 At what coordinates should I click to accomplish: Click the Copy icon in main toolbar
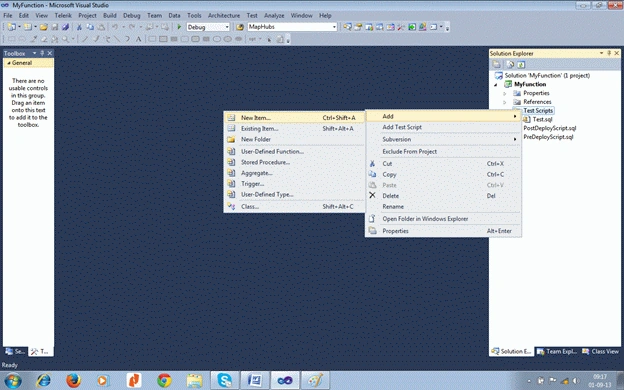pos(90,27)
